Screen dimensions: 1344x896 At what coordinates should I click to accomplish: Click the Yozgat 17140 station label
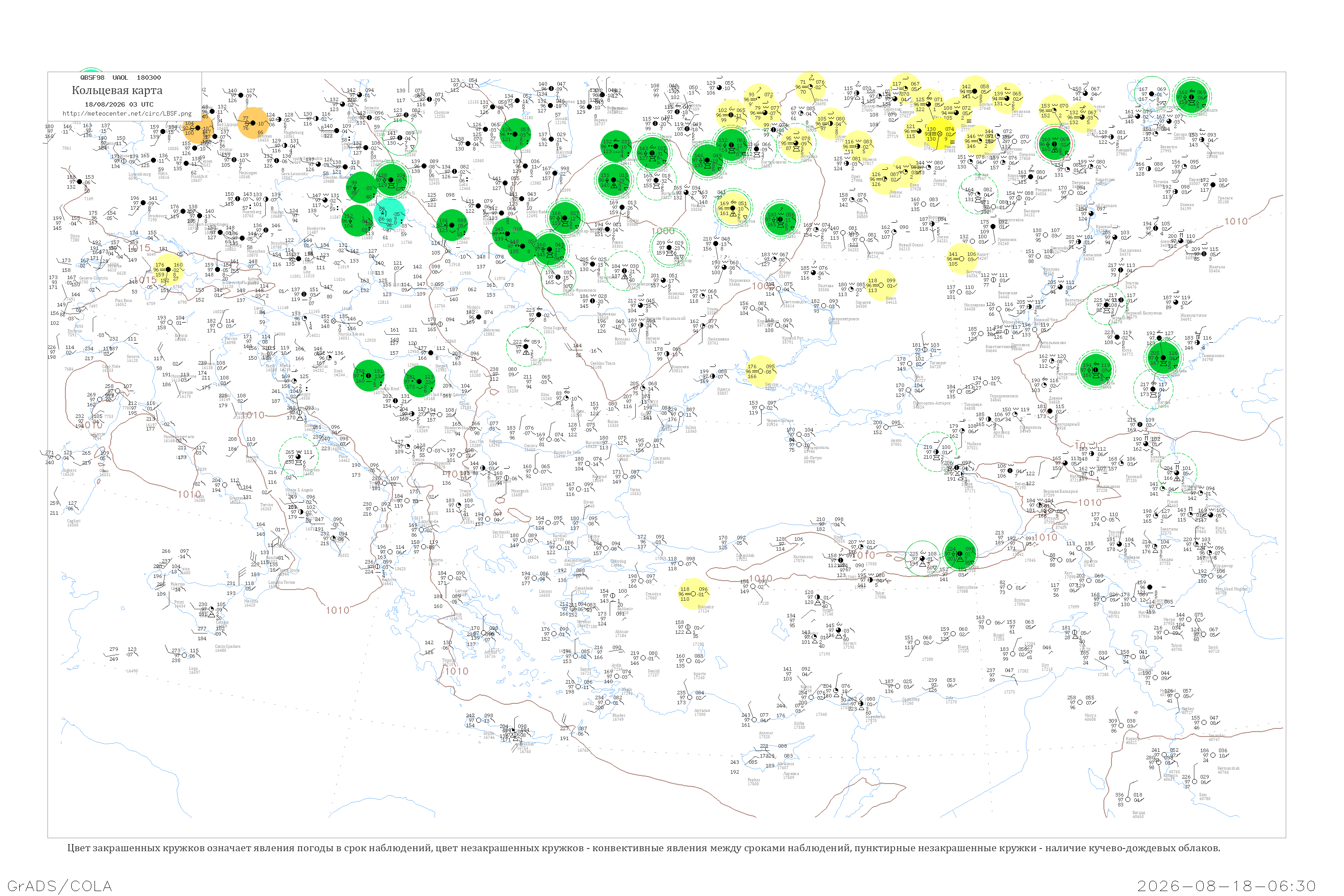(x=827, y=612)
